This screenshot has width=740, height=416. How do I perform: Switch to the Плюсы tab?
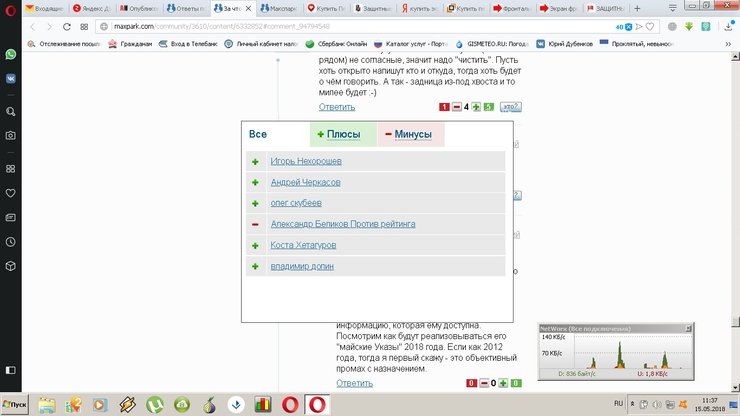click(338, 134)
